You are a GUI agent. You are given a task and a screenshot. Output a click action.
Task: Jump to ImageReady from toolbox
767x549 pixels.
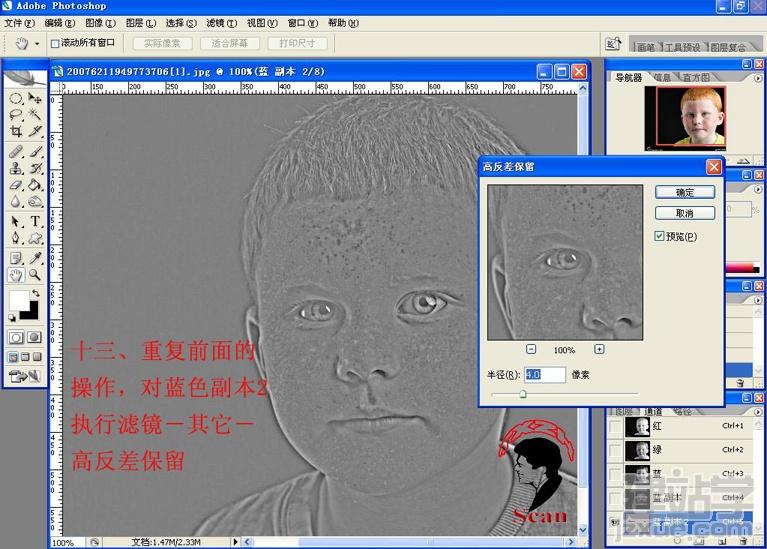[x=25, y=376]
